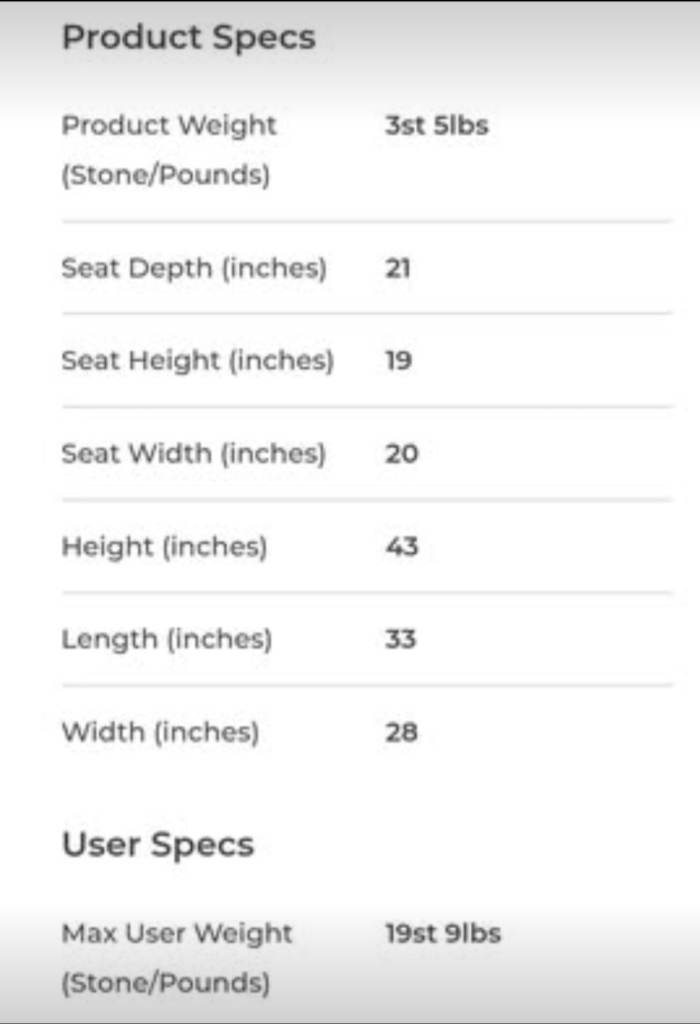Image resolution: width=700 pixels, height=1024 pixels.
Task: Click the length value 33
Action: point(400,639)
